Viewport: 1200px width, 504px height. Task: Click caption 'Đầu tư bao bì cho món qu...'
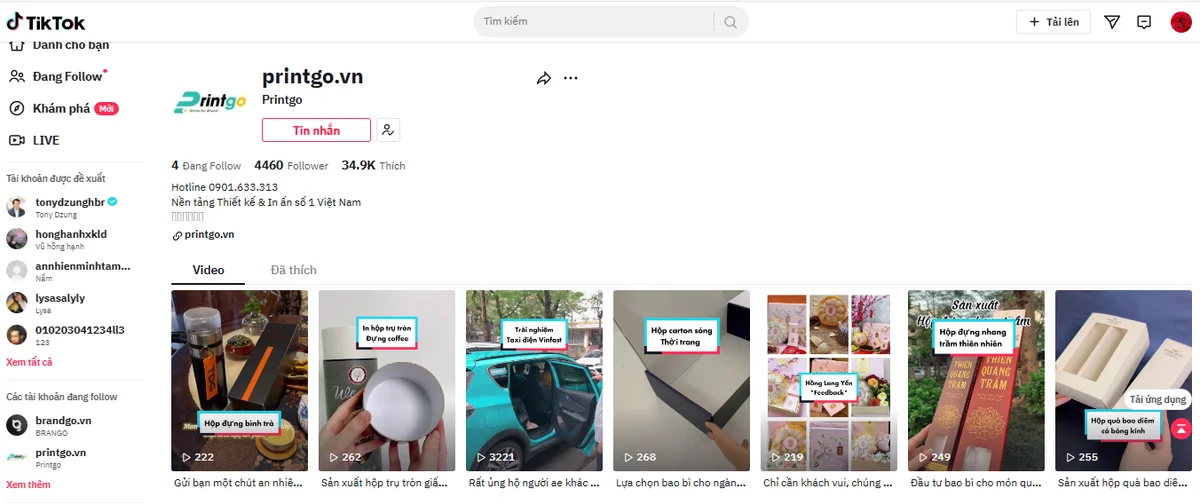coord(975,483)
